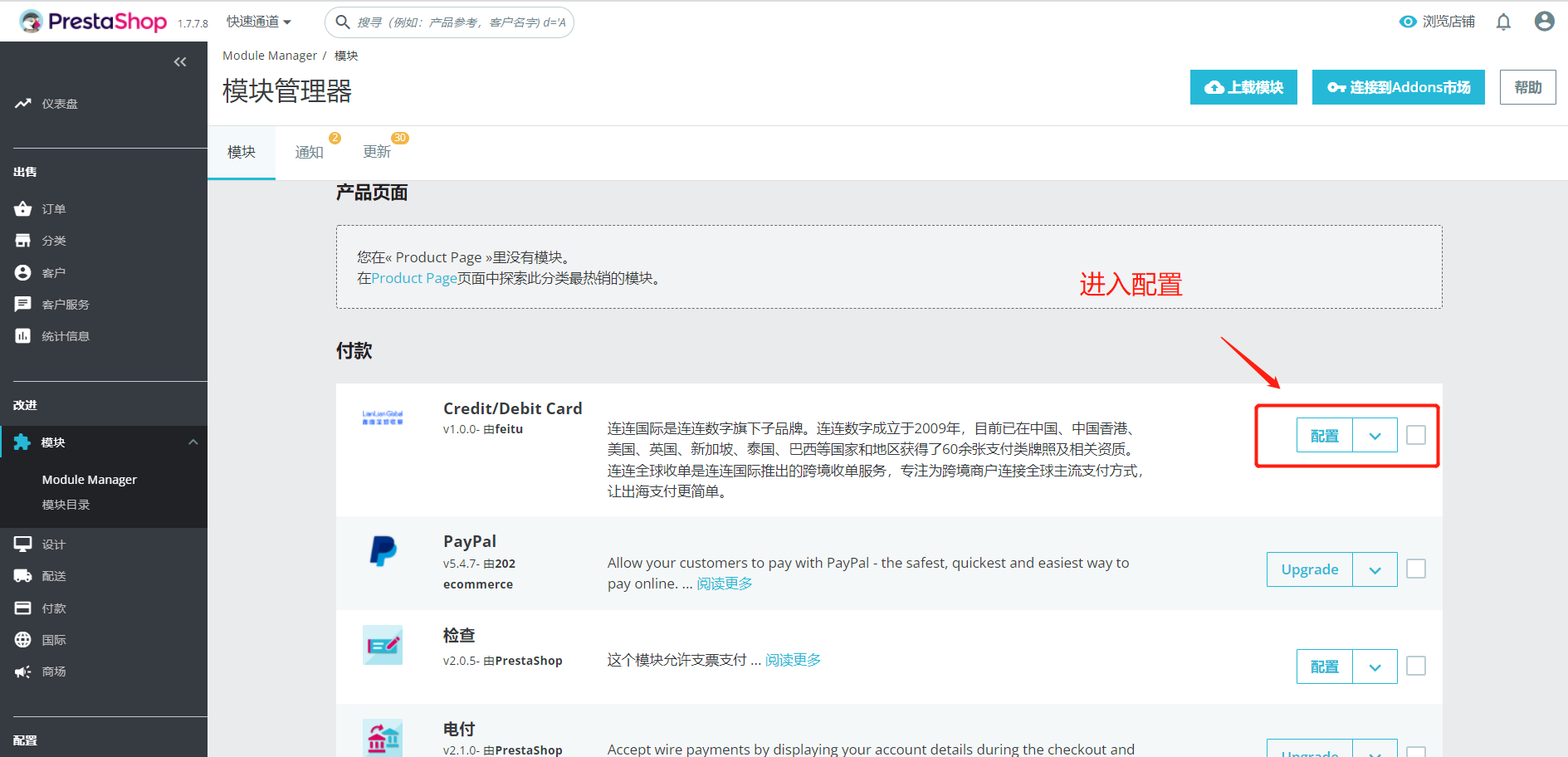The height and width of the screenshot is (757, 1568).
Task: Click the 浏览店铺 view shop link
Action: [1448, 22]
